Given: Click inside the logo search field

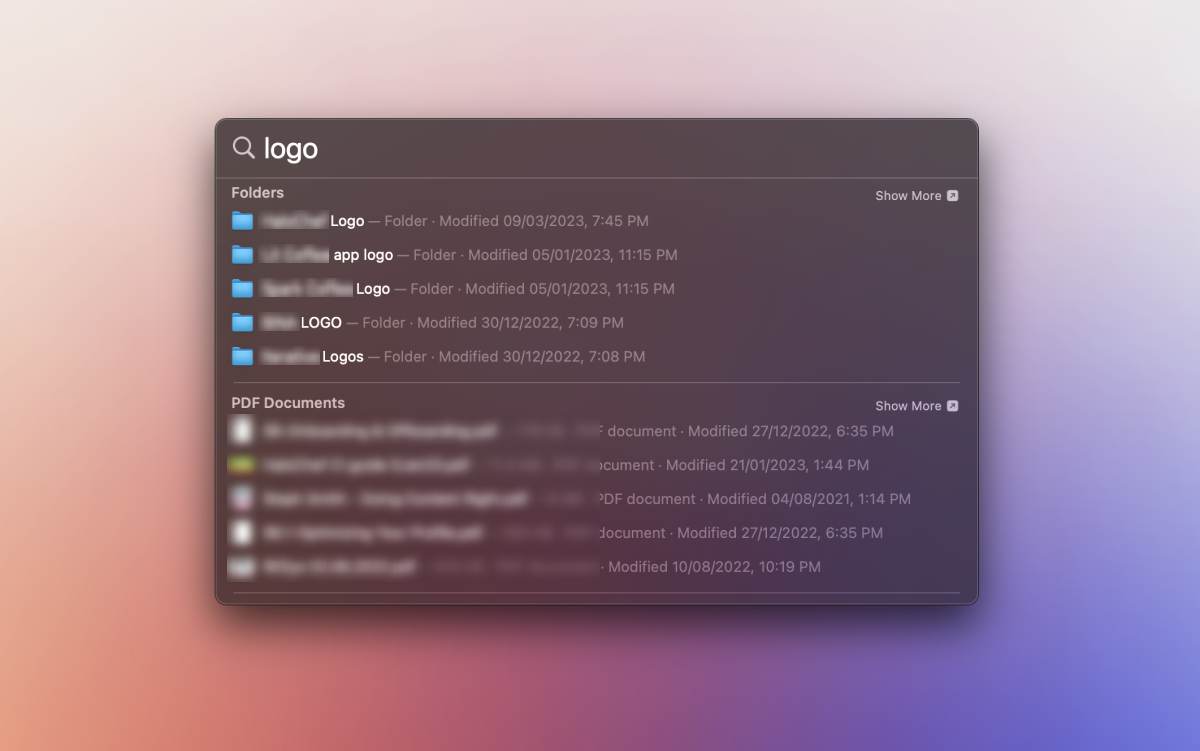Looking at the screenshot, I should [400, 148].
